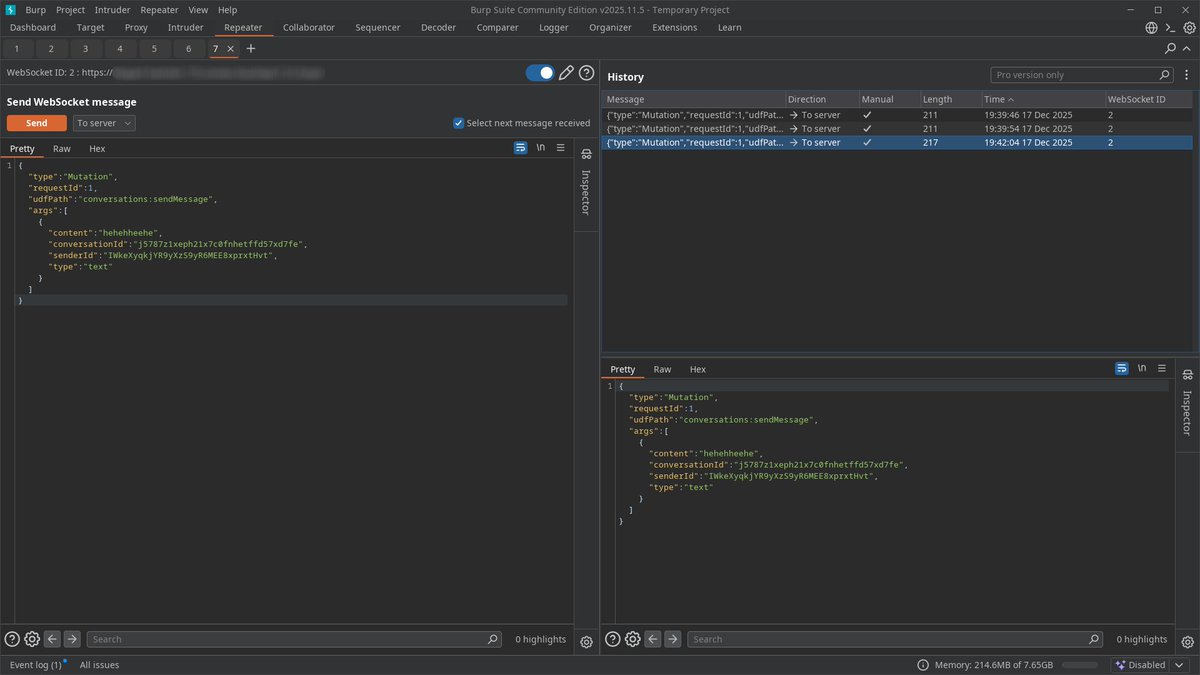Sort history by Time column header
The image size is (1200, 675).
(x=1042, y=99)
